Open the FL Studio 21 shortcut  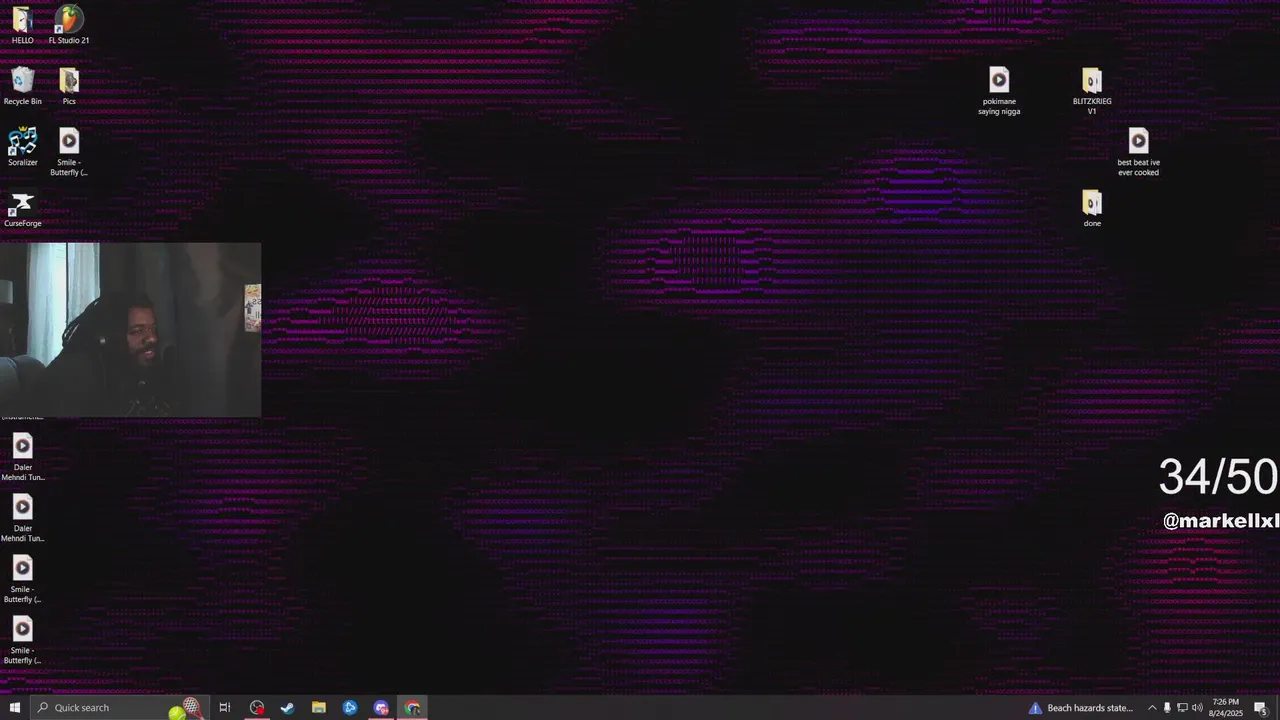tap(69, 25)
